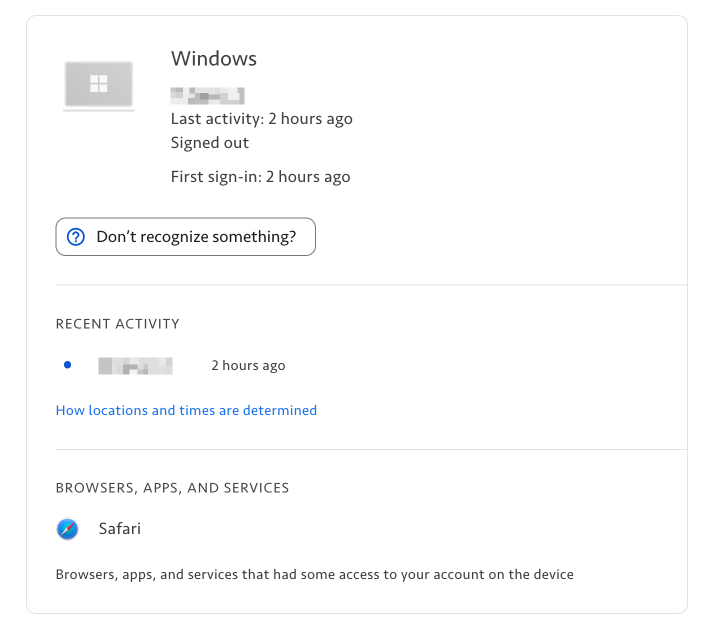Click the divider line above Browsers section
The width and height of the screenshot is (711, 633).
[x=370, y=450]
